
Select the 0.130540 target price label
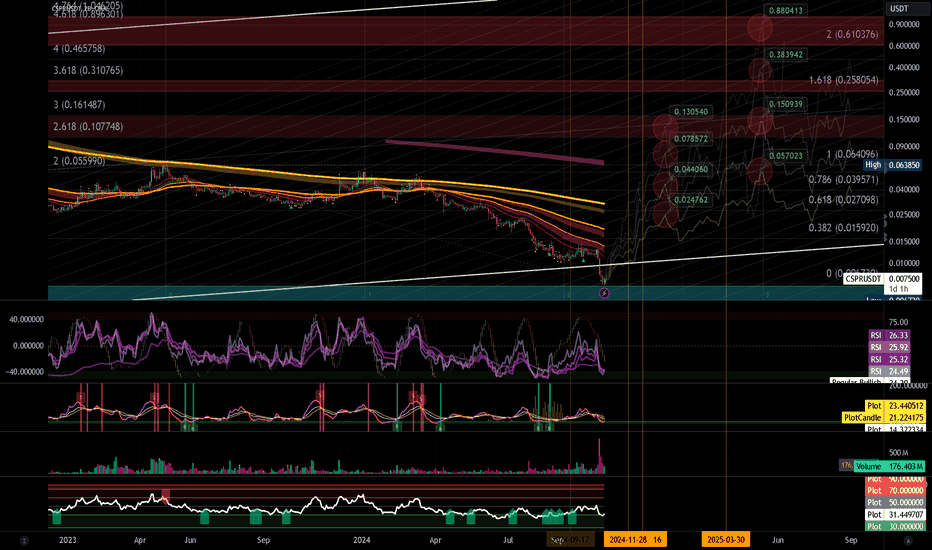[x=691, y=111]
